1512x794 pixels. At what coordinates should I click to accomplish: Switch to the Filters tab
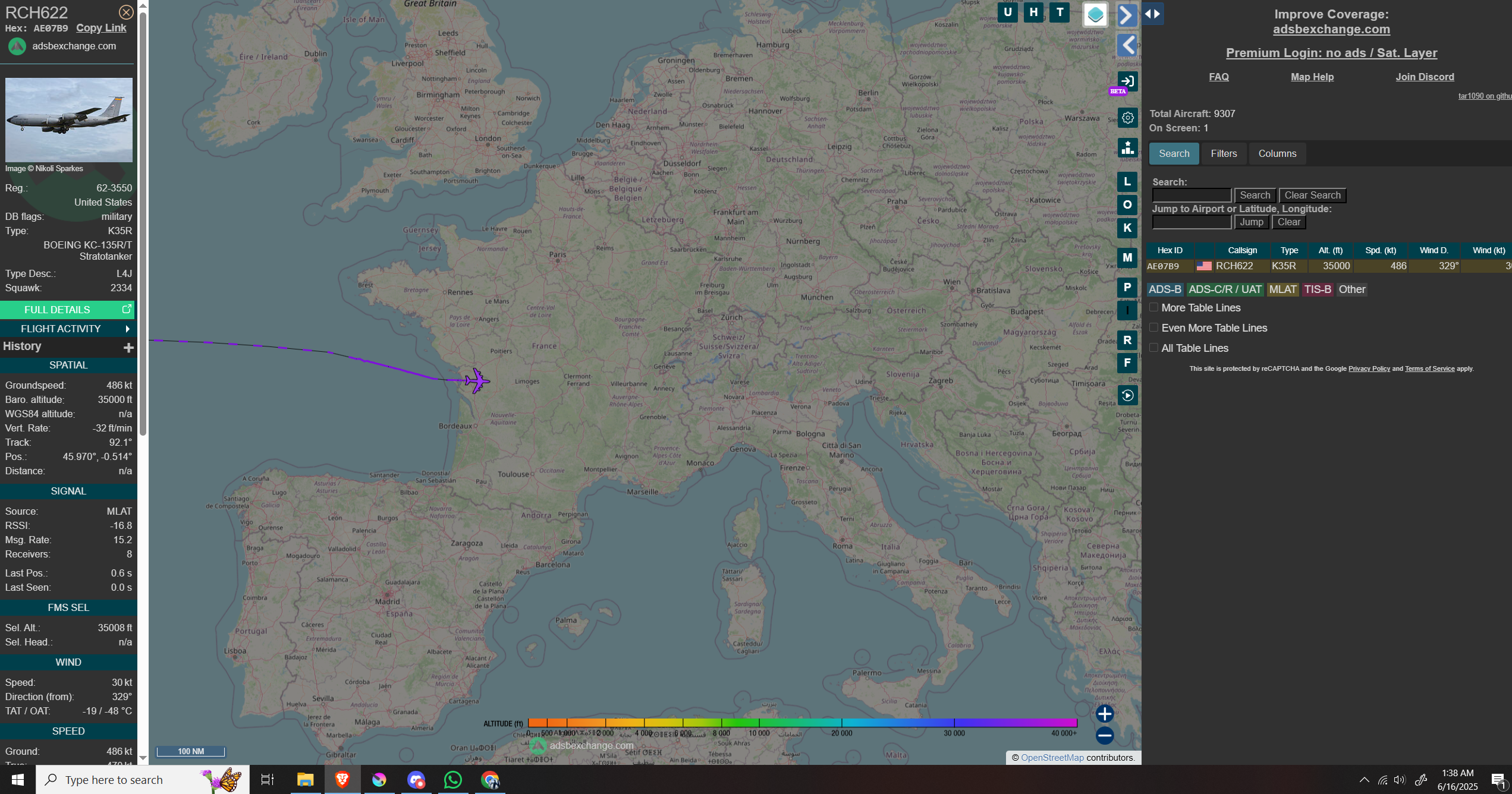[x=1224, y=153]
